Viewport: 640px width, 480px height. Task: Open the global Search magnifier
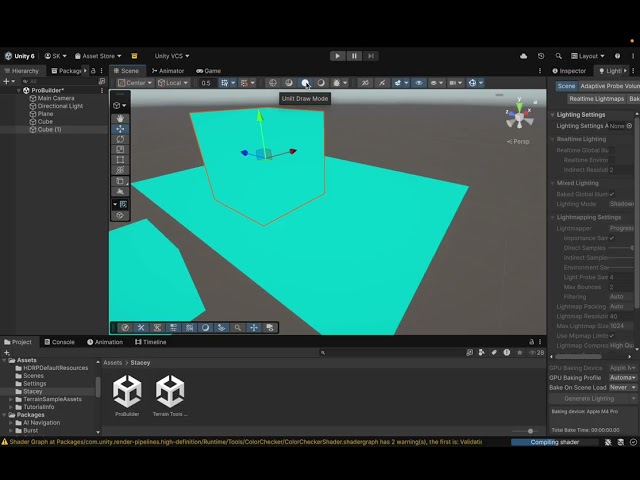coord(558,56)
